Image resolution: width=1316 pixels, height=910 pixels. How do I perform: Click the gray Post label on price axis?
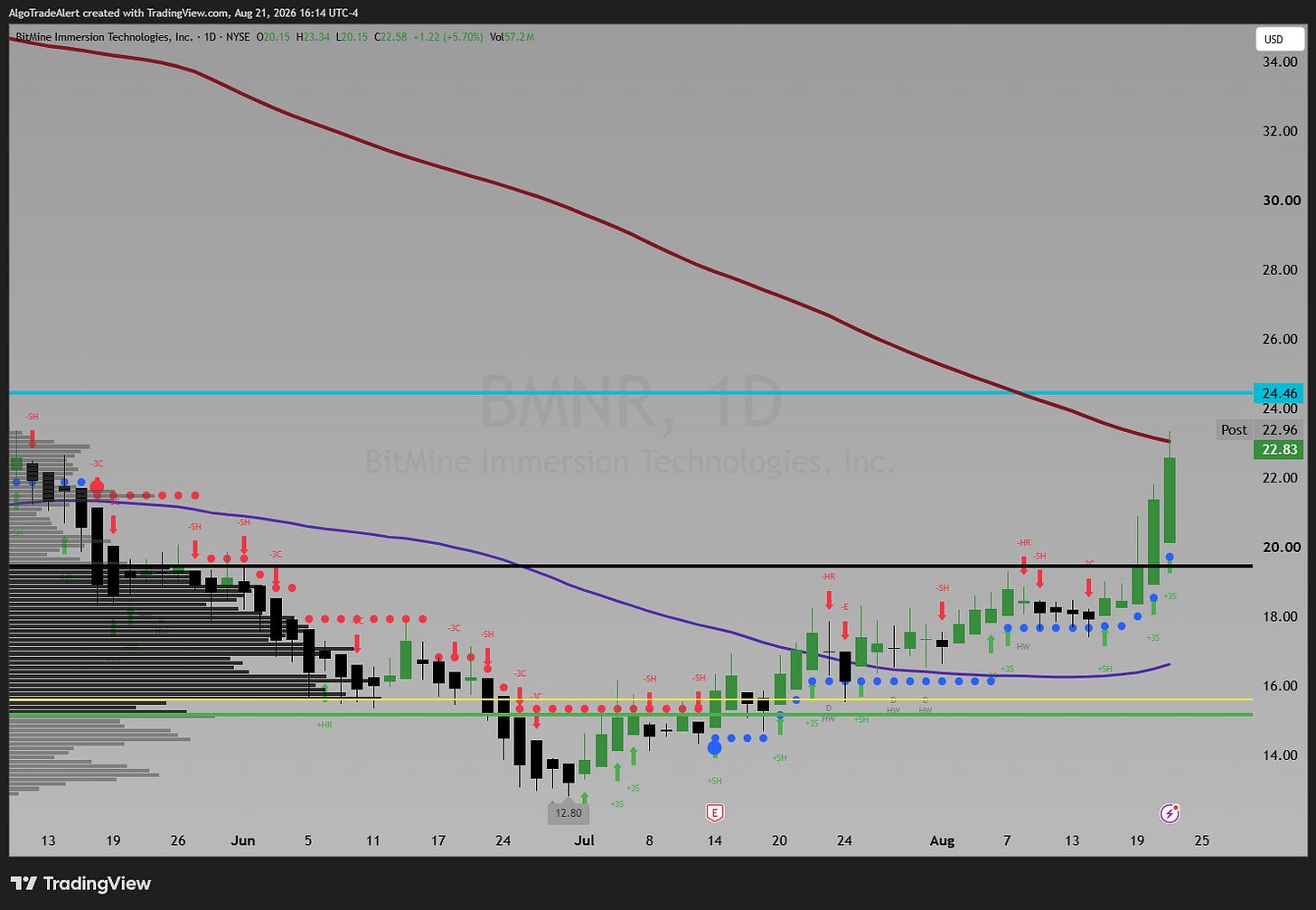1234,430
